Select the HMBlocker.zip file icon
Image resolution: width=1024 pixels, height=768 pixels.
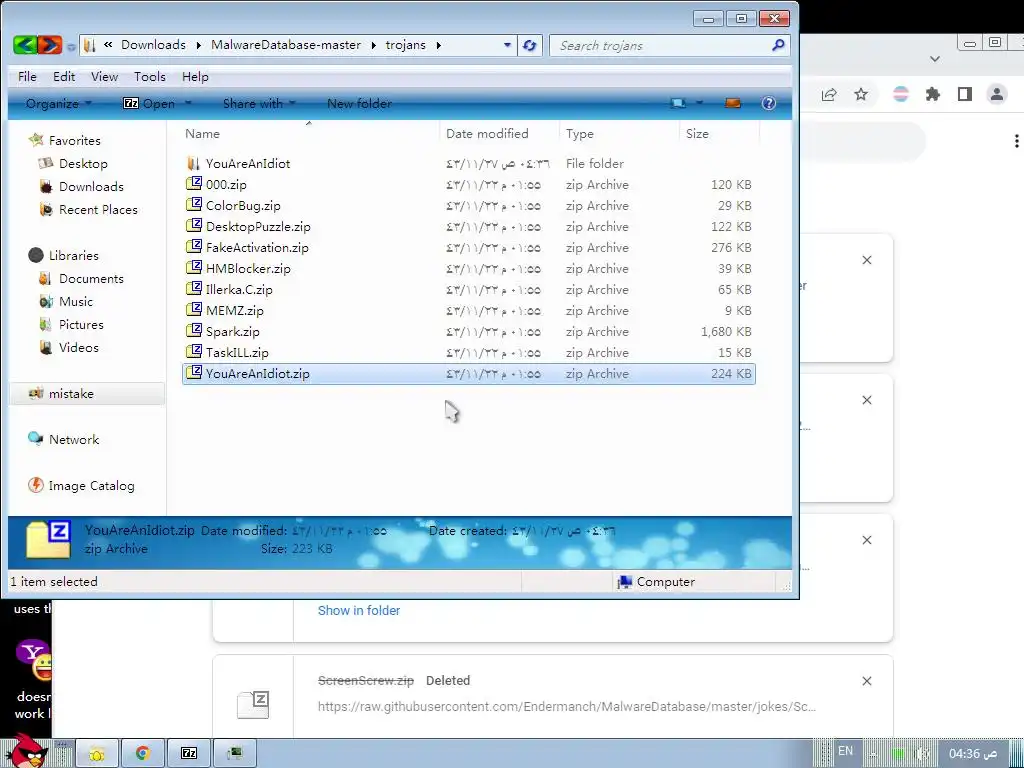[193, 267]
